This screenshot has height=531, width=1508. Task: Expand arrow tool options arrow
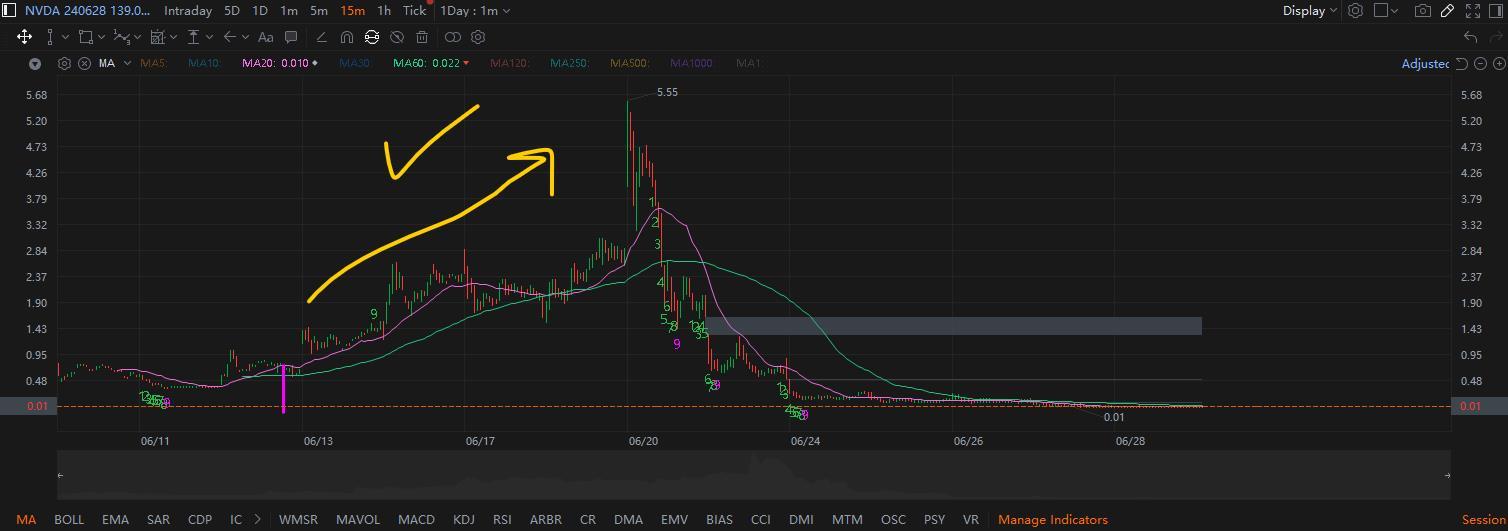click(245, 37)
